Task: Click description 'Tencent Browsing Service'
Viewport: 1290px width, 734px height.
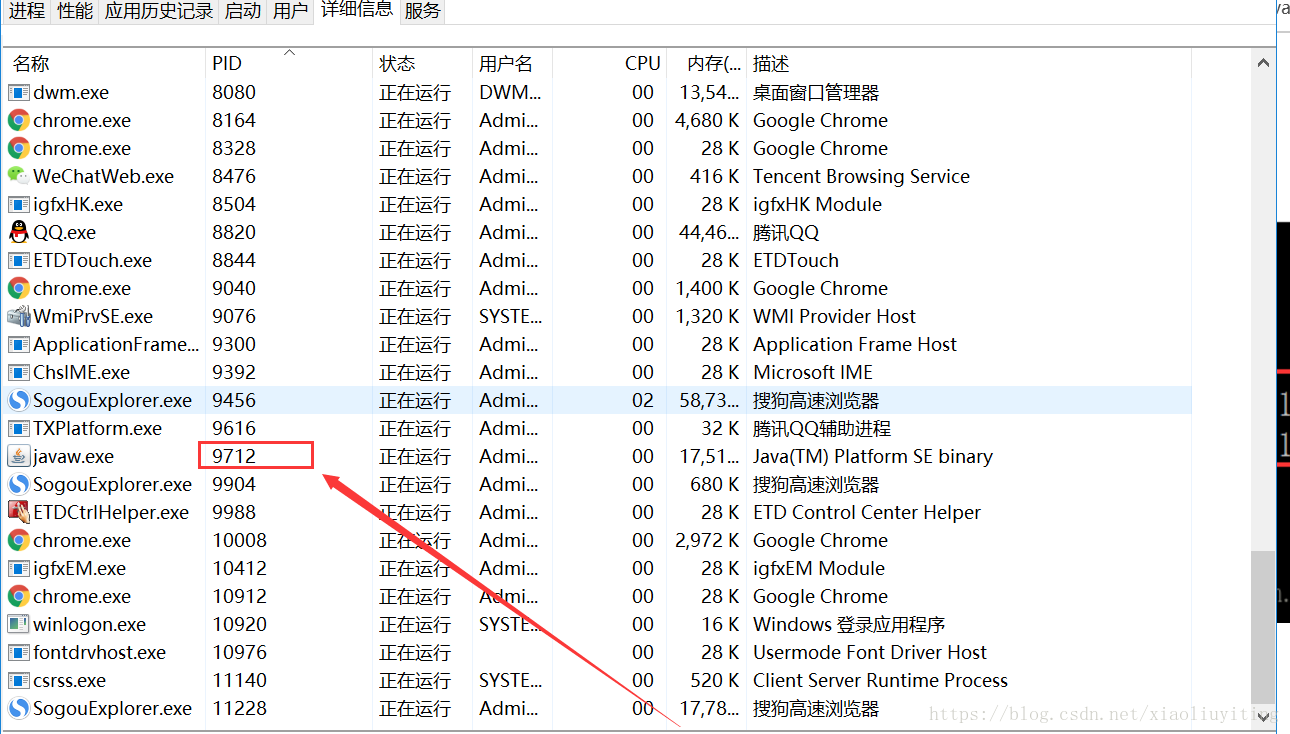Action: coord(861,176)
